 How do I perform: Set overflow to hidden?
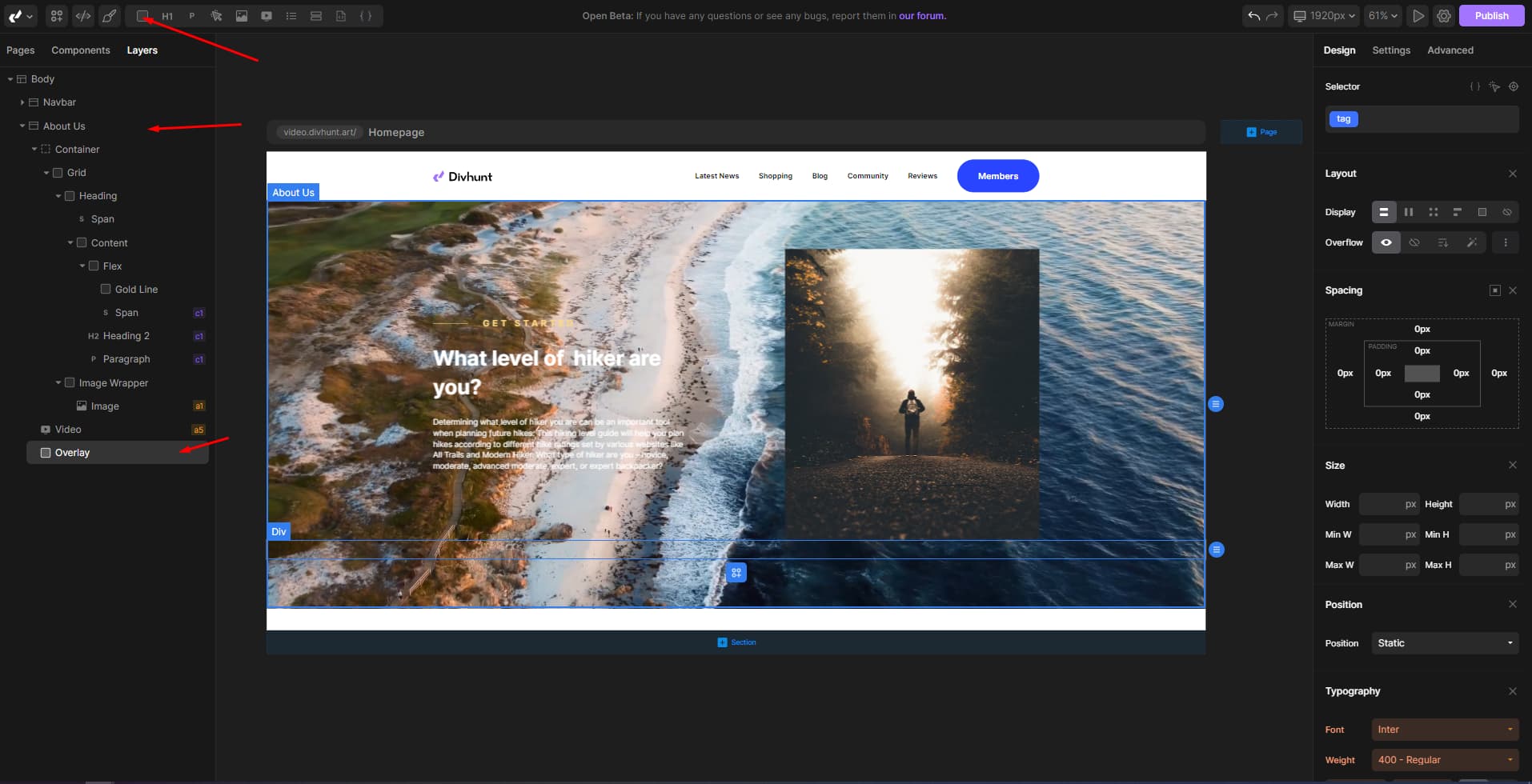1414,242
